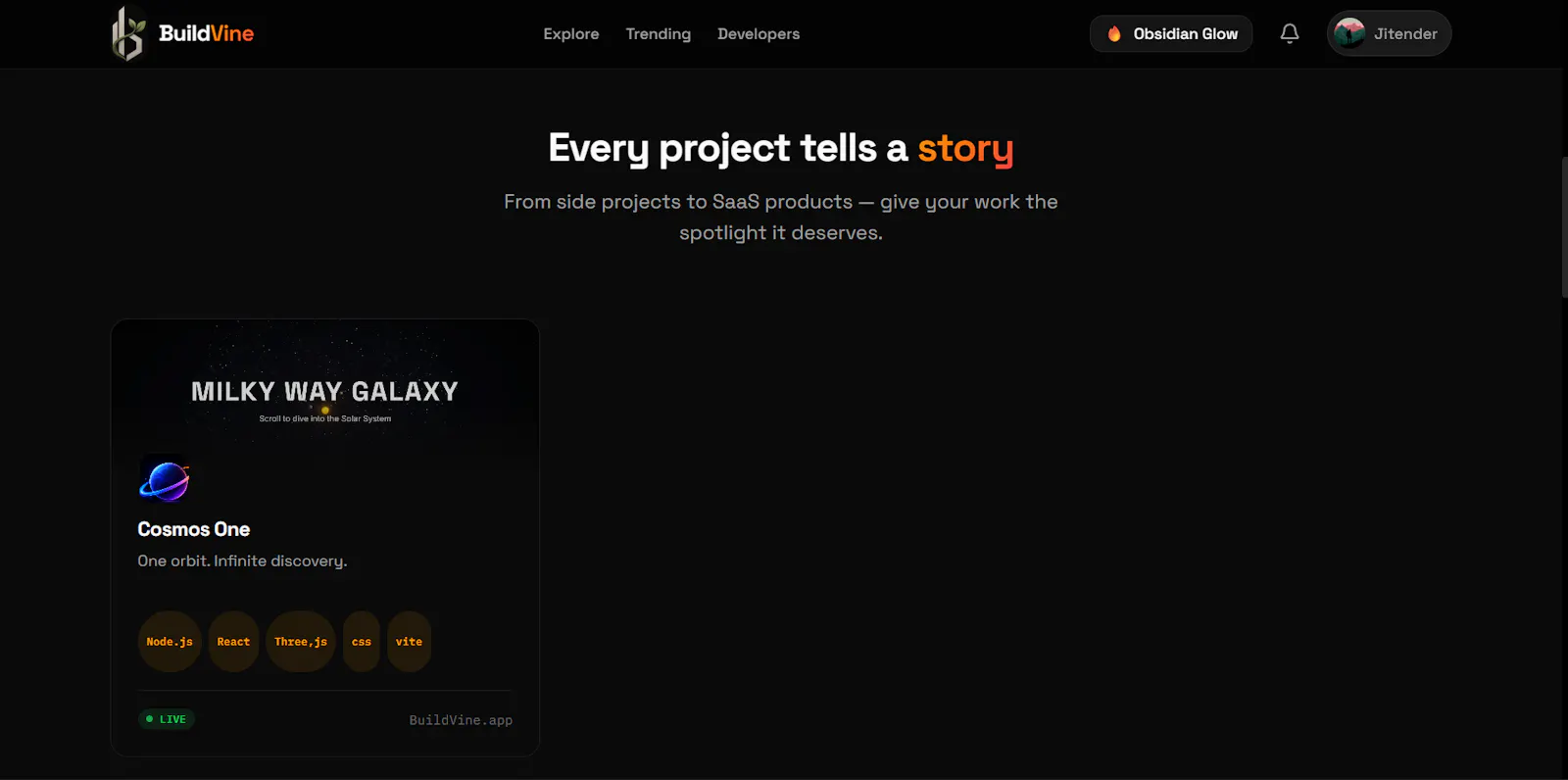Image resolution: width=1568 pixels, height=780 pixels.
Task: Click the 'One orbit. Infinite discovery.' tagline
Action: coord(242,561)
